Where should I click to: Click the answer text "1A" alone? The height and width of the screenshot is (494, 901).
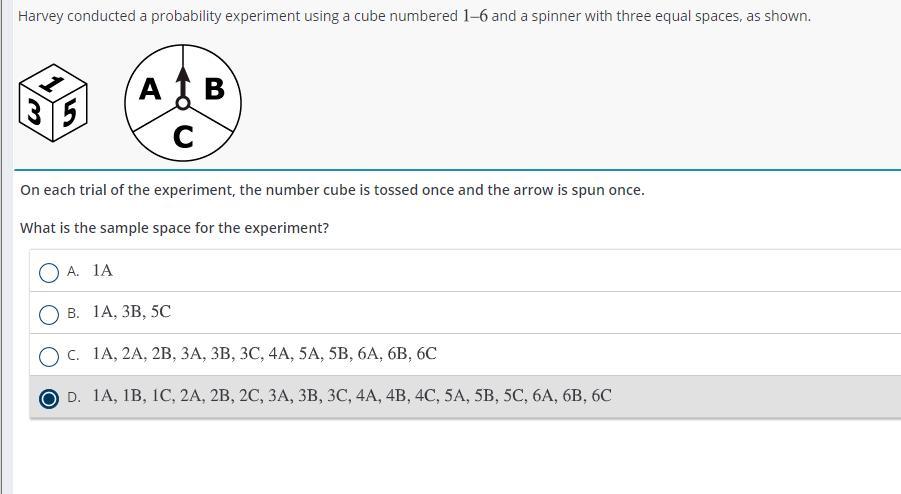click(x=102, y=270)
